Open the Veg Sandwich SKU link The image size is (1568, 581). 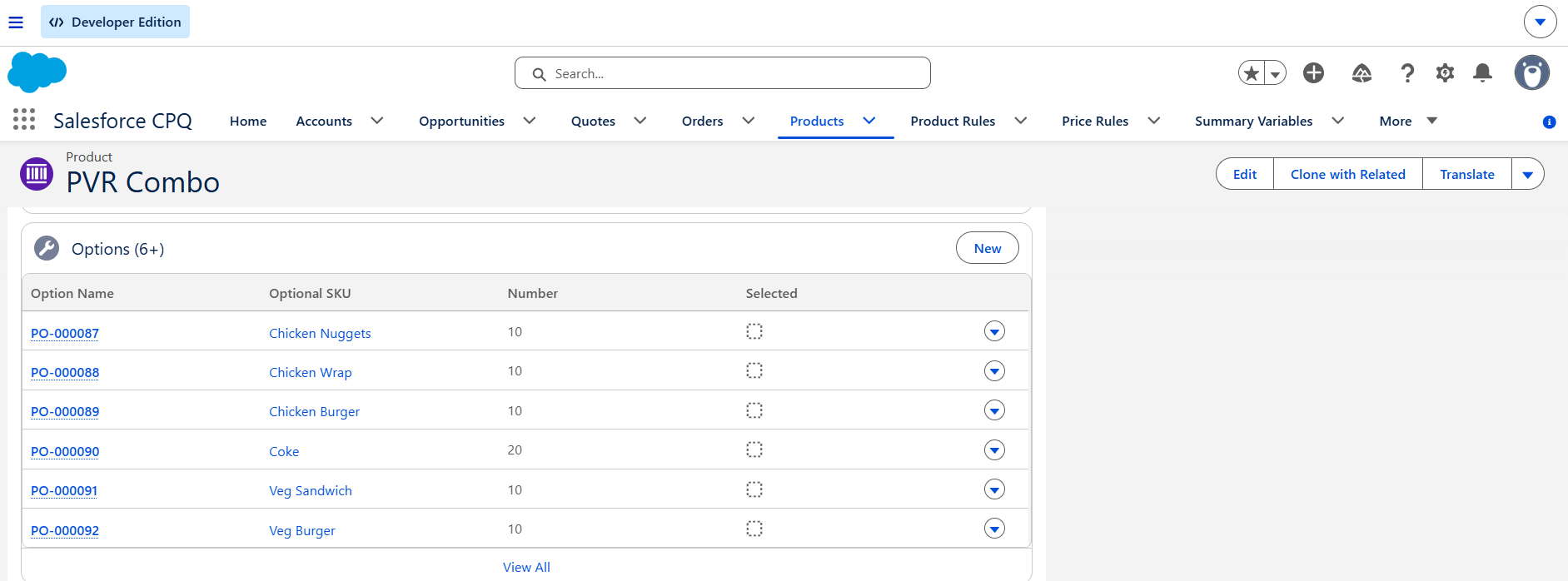point(311,490)
